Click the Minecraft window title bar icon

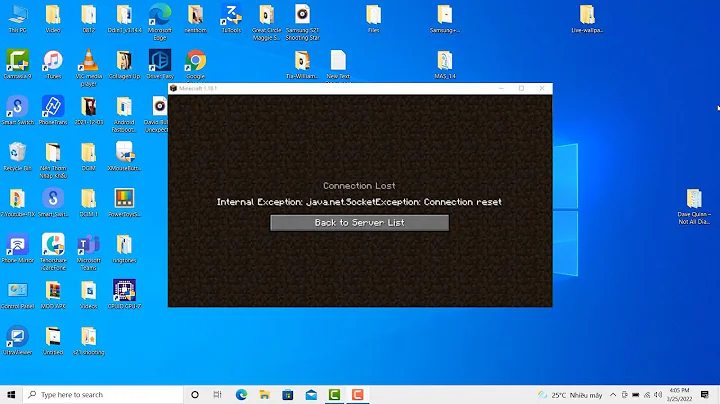[x=173, y=88]
